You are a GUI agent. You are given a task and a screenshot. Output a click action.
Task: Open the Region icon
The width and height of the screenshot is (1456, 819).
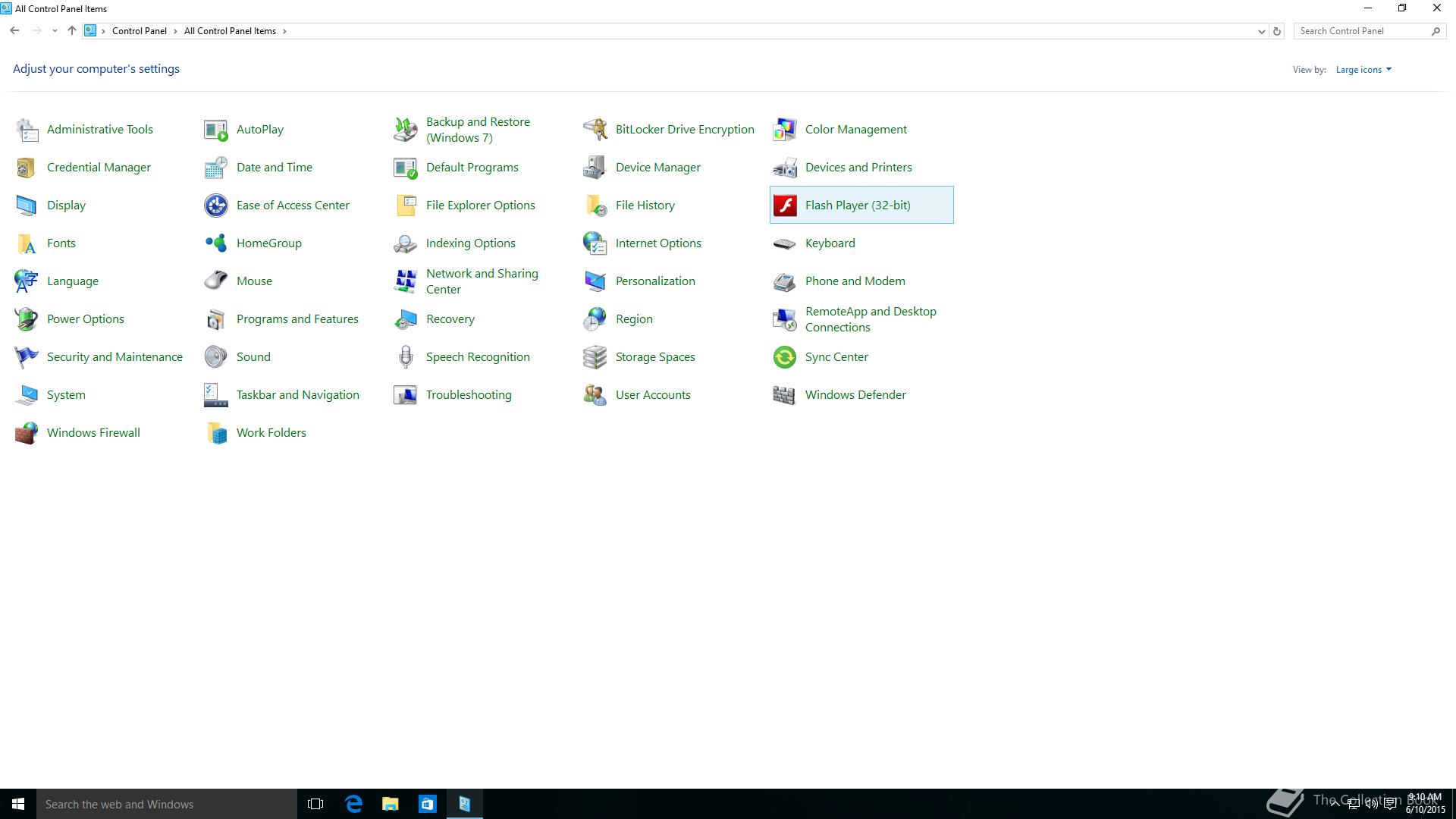point(595,319)
